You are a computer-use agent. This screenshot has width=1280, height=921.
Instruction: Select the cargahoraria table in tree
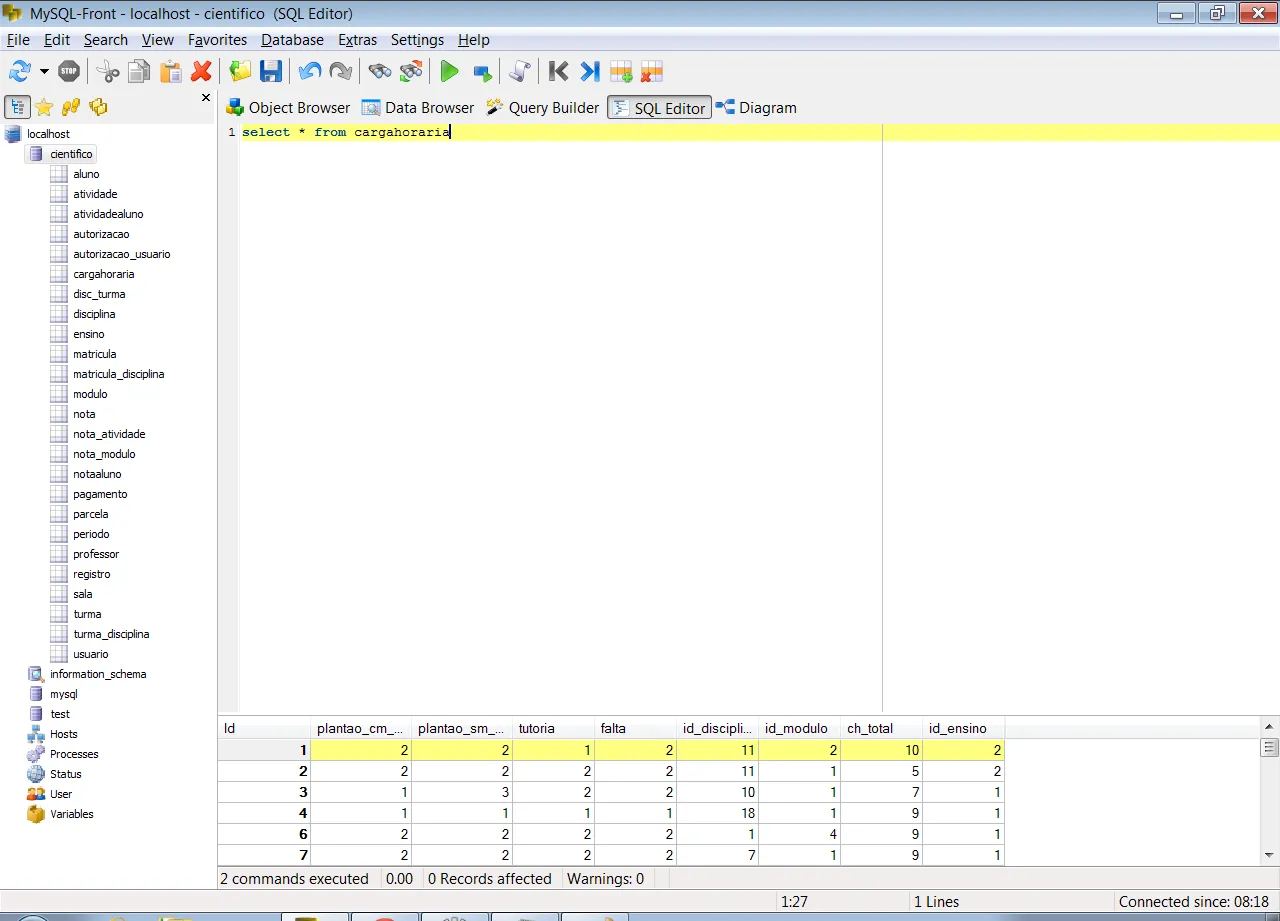(103, 274)
